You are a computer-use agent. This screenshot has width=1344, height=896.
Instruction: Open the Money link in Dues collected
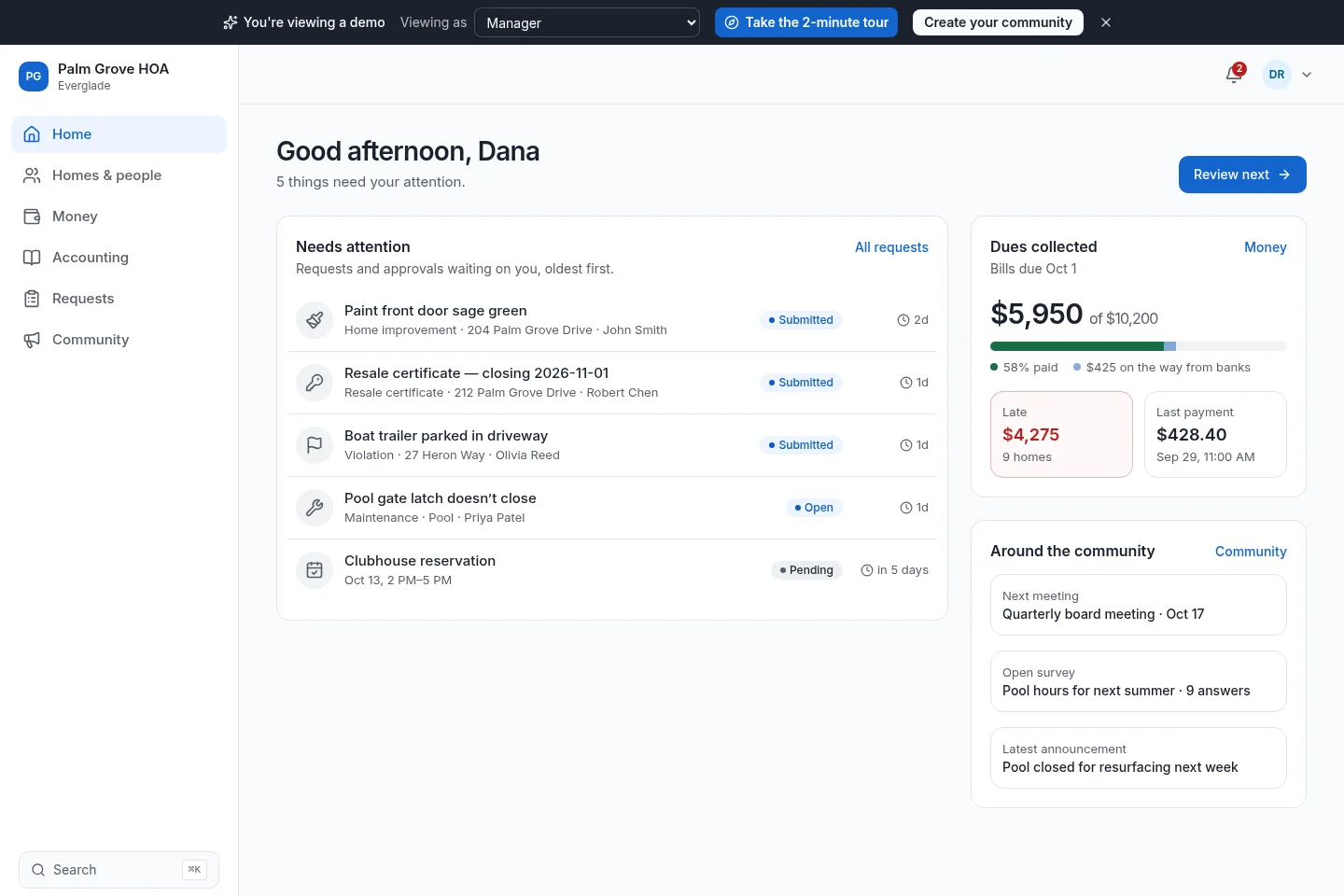click(x=1266, y=247)
